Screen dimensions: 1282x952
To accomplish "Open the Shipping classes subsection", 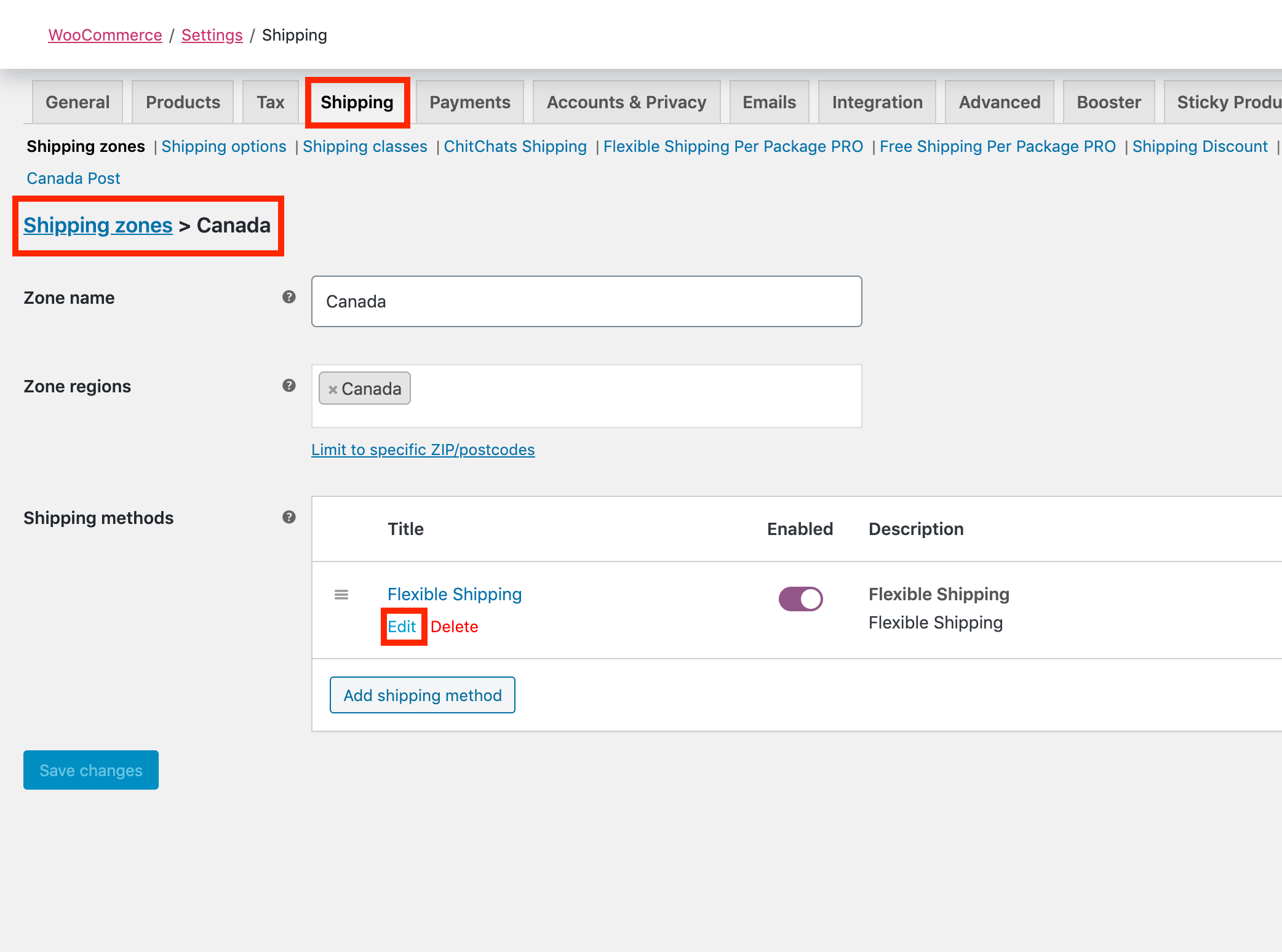I will [365, 146].
